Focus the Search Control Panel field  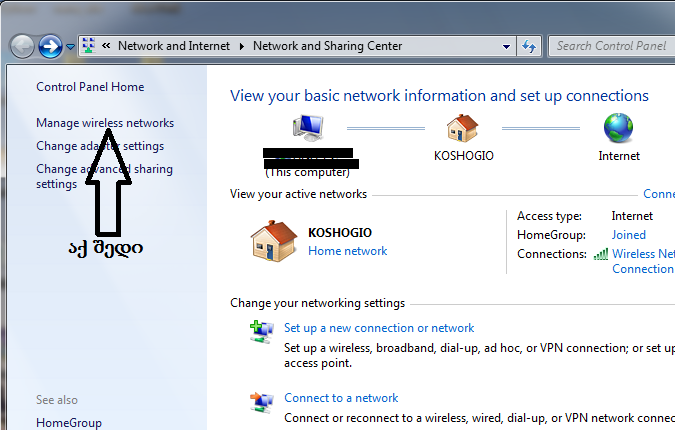(612, 46)
